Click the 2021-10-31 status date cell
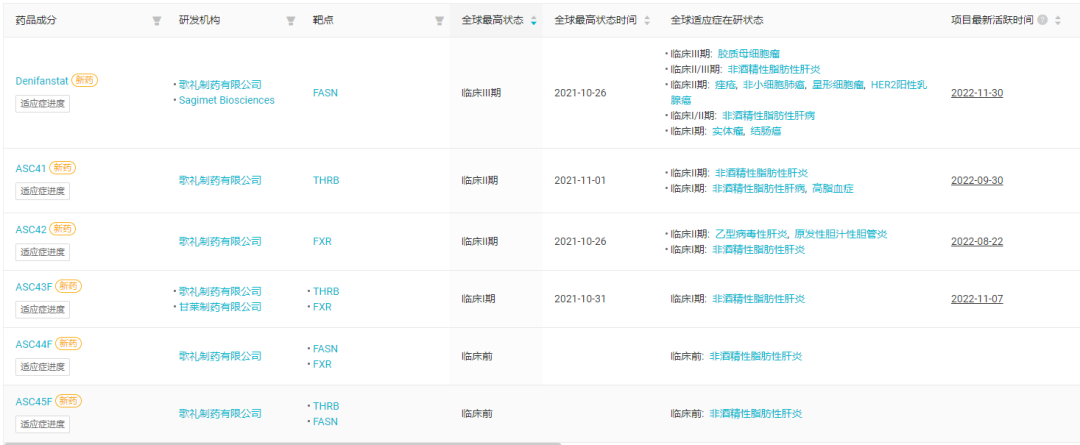 (x=580, y=299)
